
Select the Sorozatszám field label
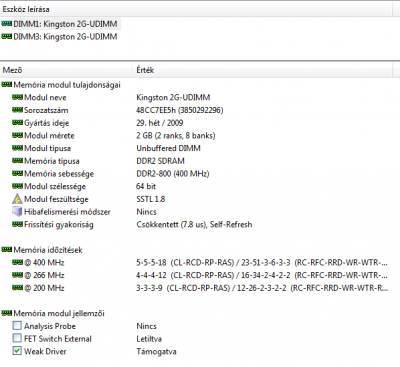coord(46,110)
